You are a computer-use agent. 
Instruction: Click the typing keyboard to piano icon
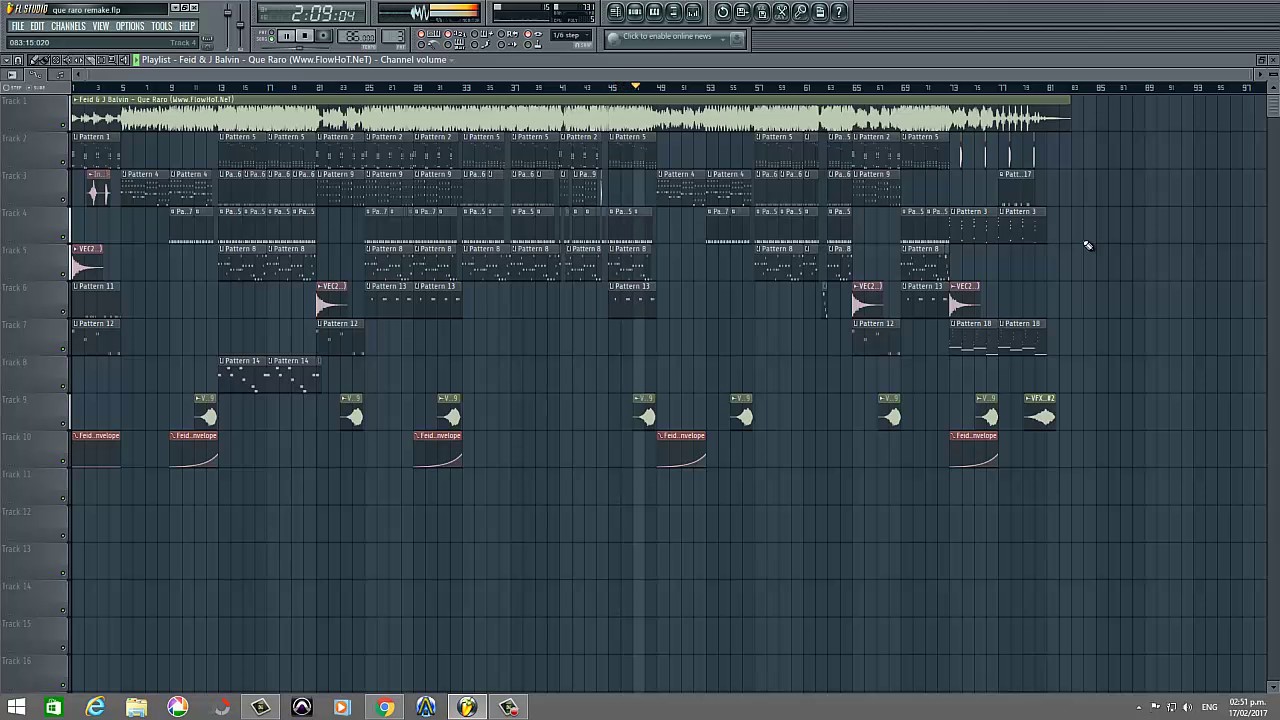tap(428, 33)
